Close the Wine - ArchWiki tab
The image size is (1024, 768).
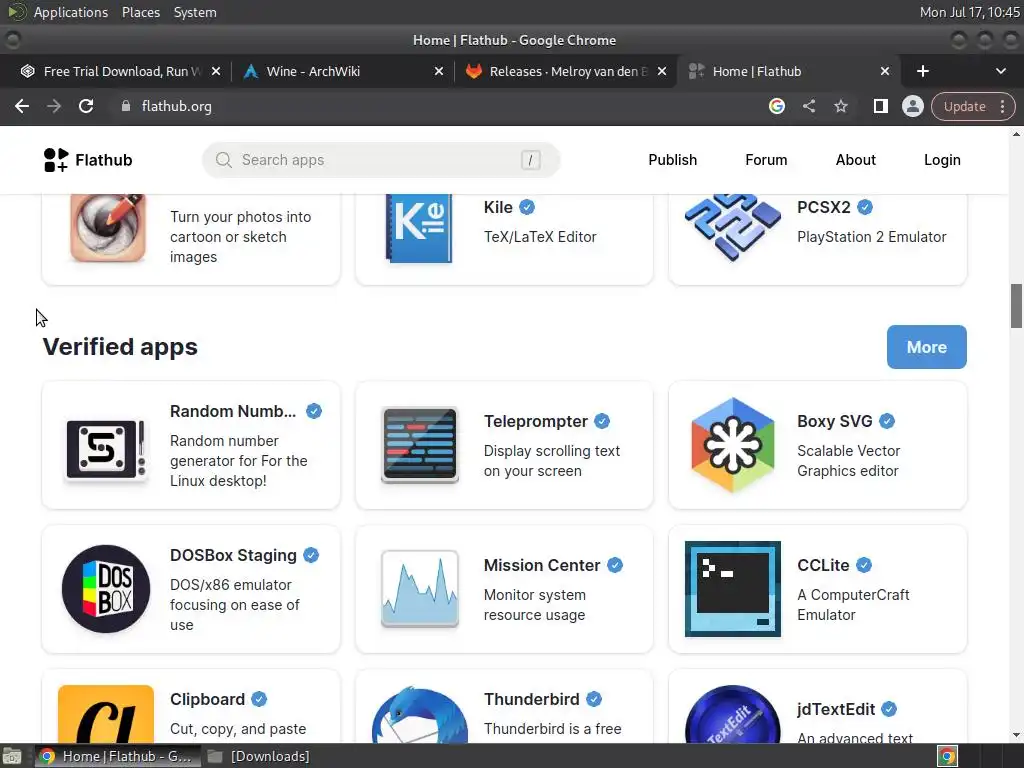439,71
